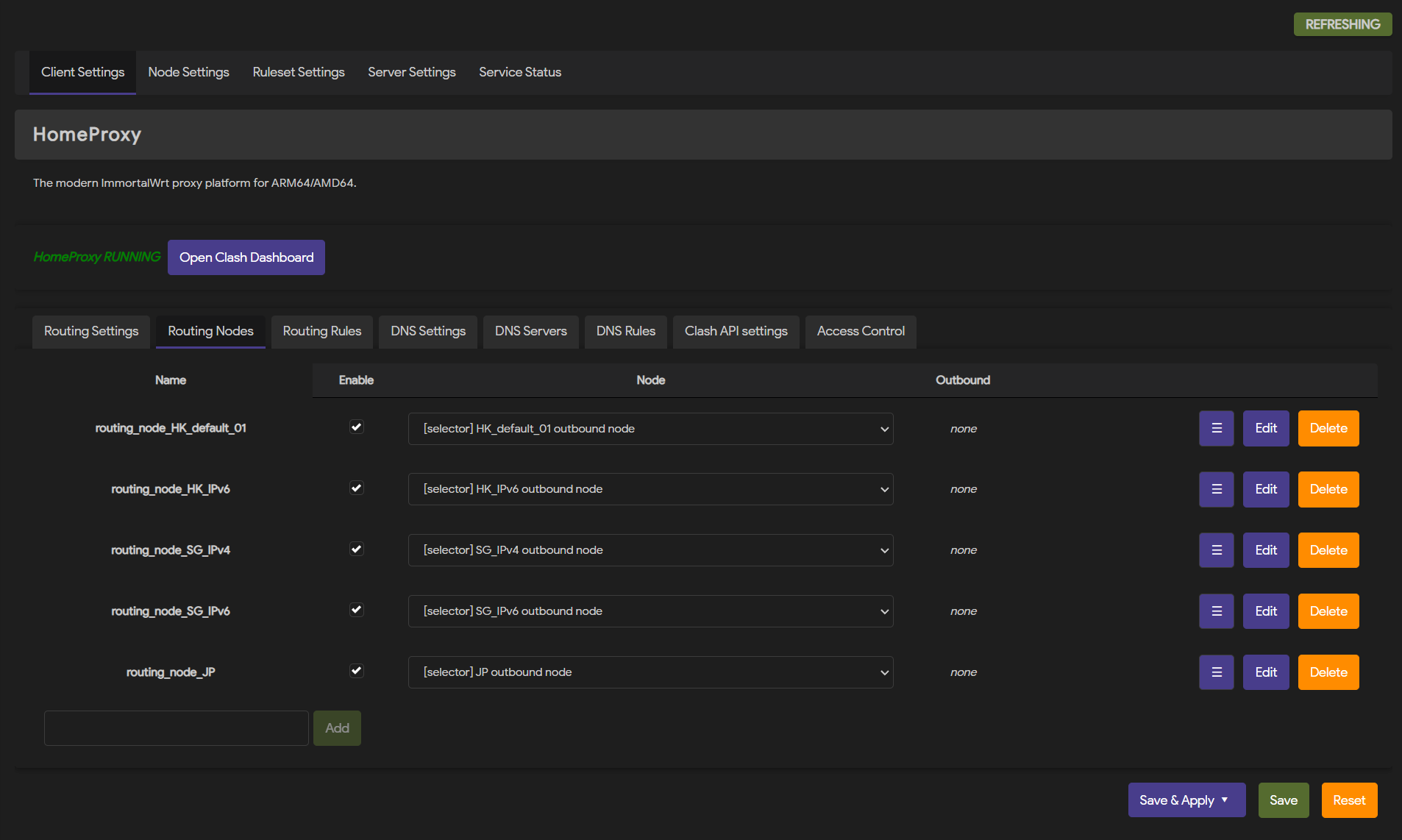Click the Add routing node button

[x=337, y=728]
